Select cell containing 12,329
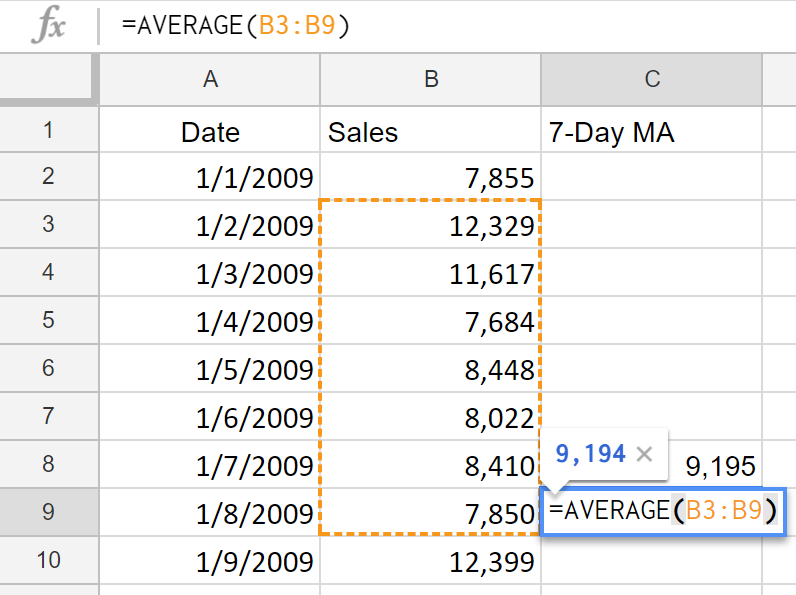This screenshot has width=796, height=595. (x=431, y=226)
